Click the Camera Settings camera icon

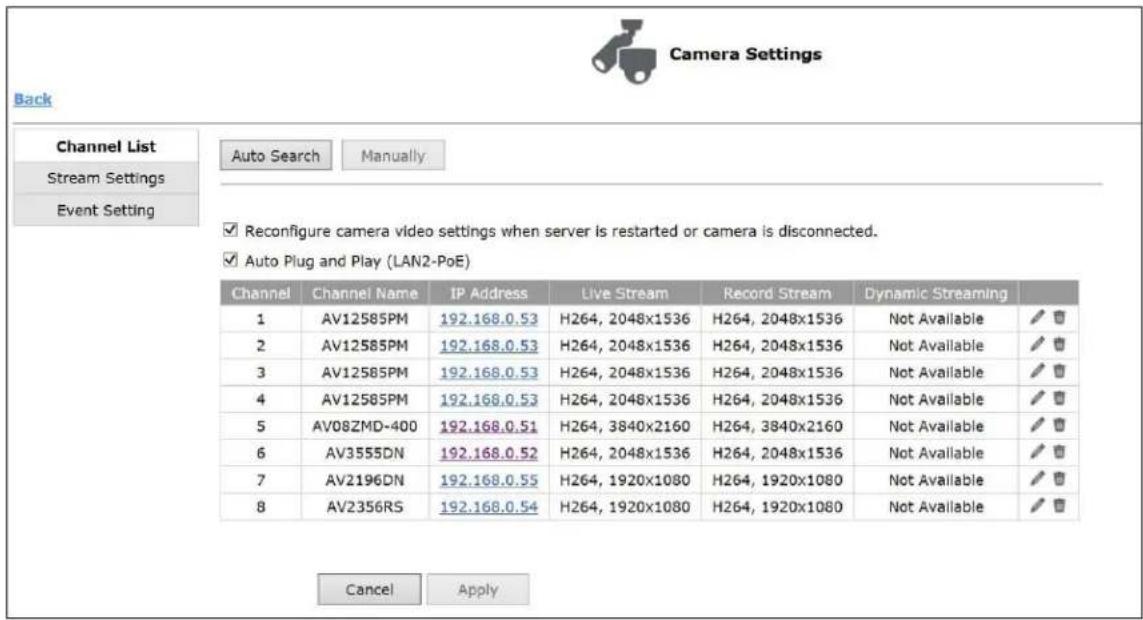(x=624, y=52)
